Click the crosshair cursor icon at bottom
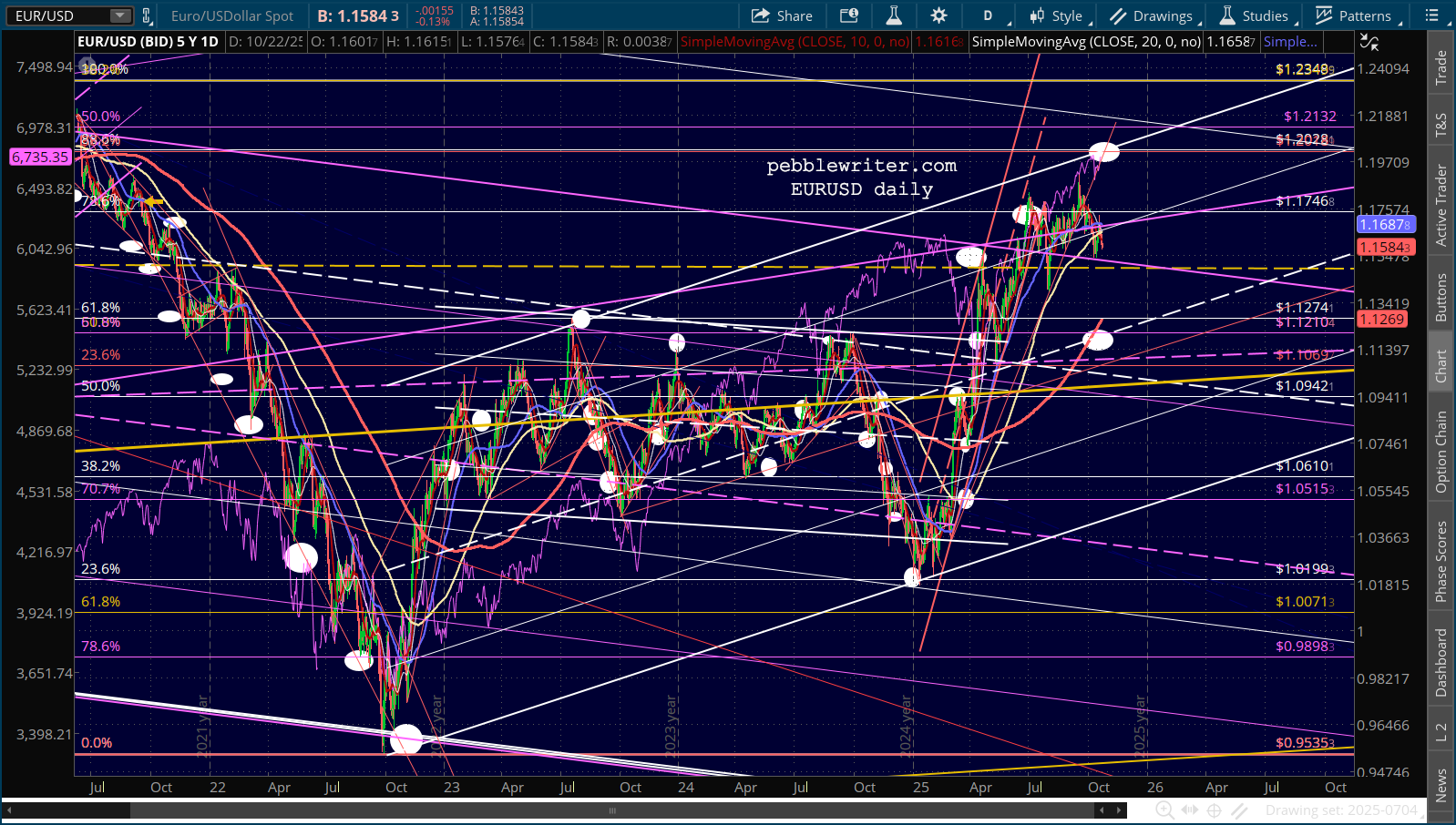 1215,810
